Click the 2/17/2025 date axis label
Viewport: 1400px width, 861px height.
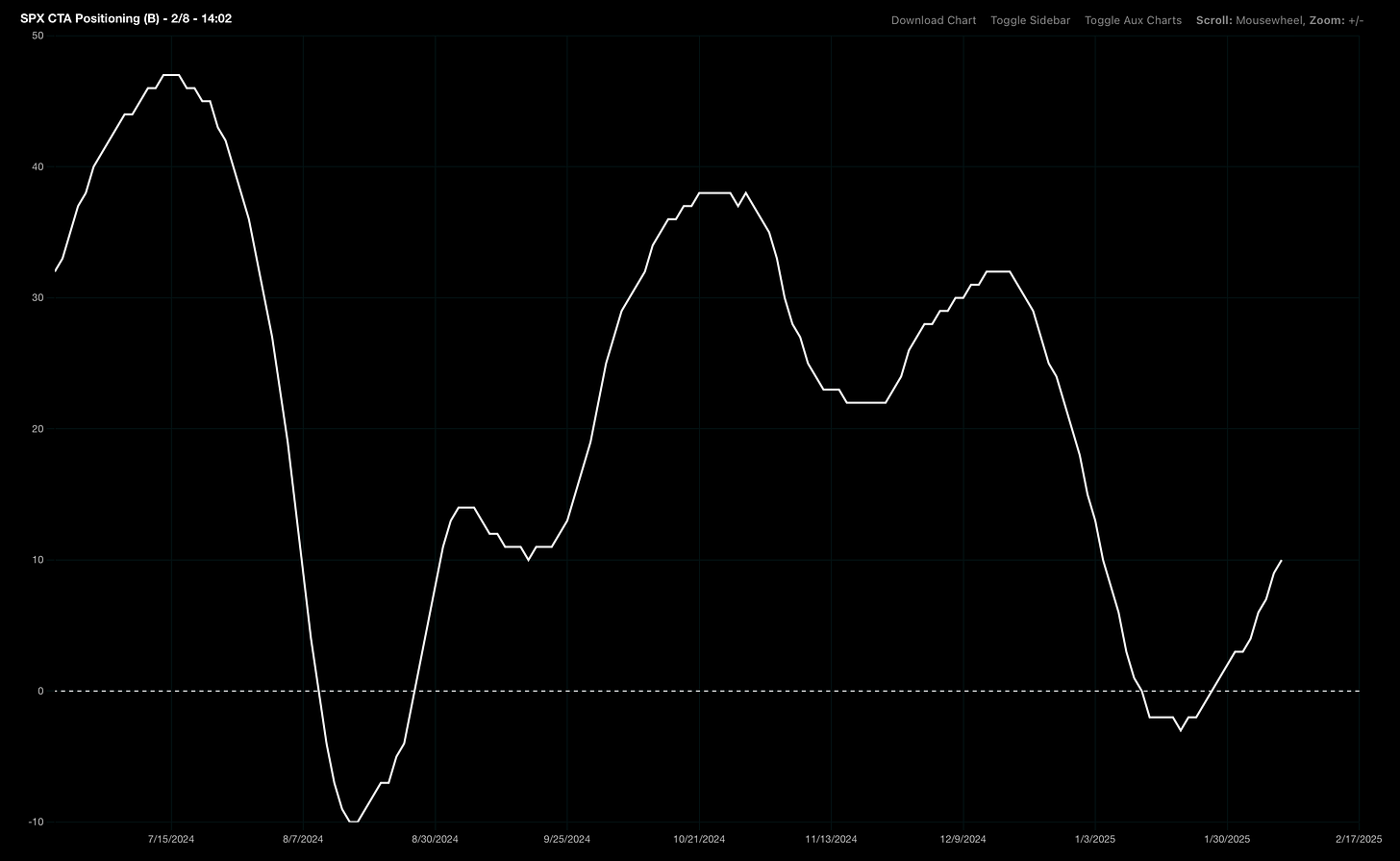click(1359, 839)
